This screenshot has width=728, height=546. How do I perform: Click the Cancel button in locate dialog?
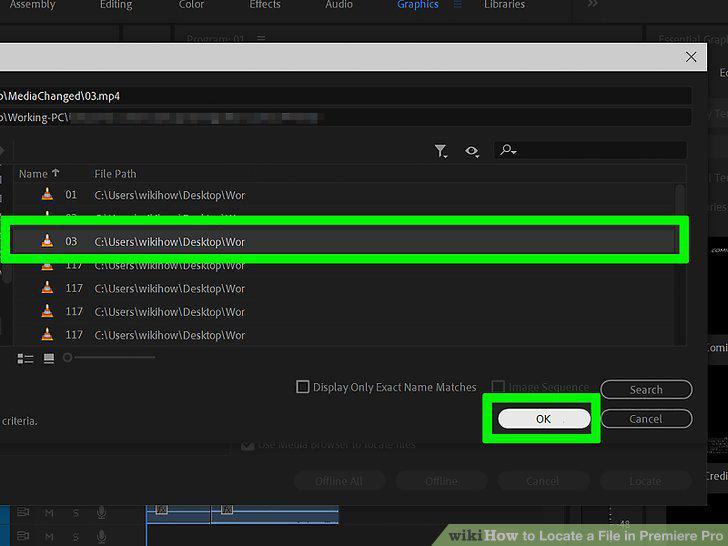pos(646,419)
